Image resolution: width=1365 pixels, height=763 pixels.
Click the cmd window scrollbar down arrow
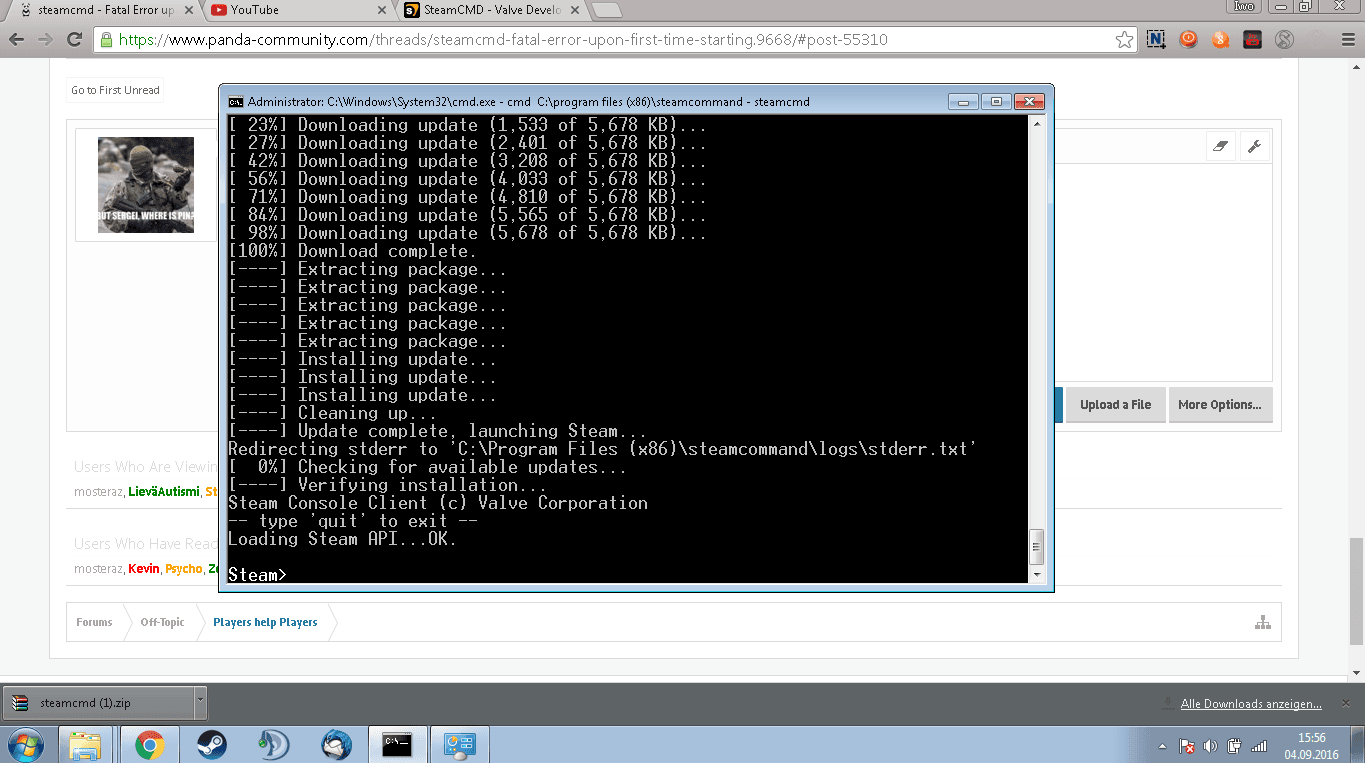pos(1037,575)
